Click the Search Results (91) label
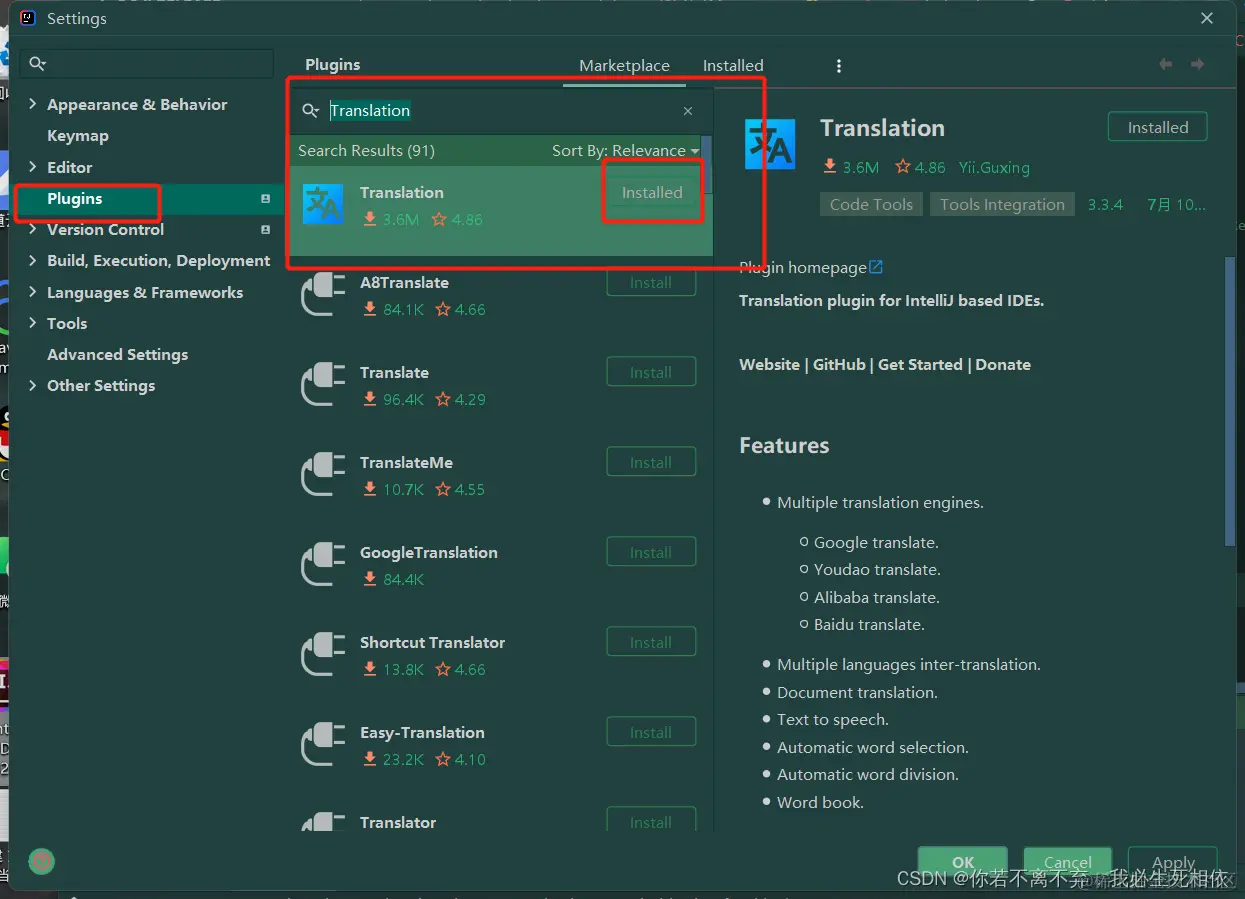This screenshot has width=1245, height=899. click(x=366, y=151)
